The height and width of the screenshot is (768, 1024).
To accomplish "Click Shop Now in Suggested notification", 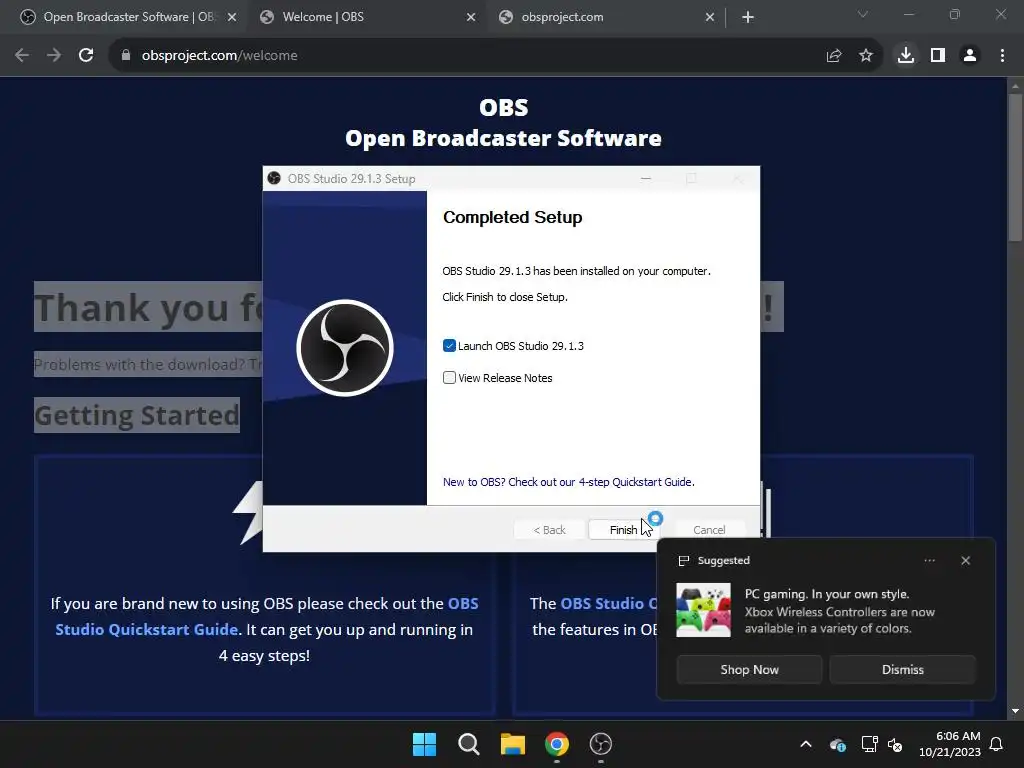I will point(749,669).
